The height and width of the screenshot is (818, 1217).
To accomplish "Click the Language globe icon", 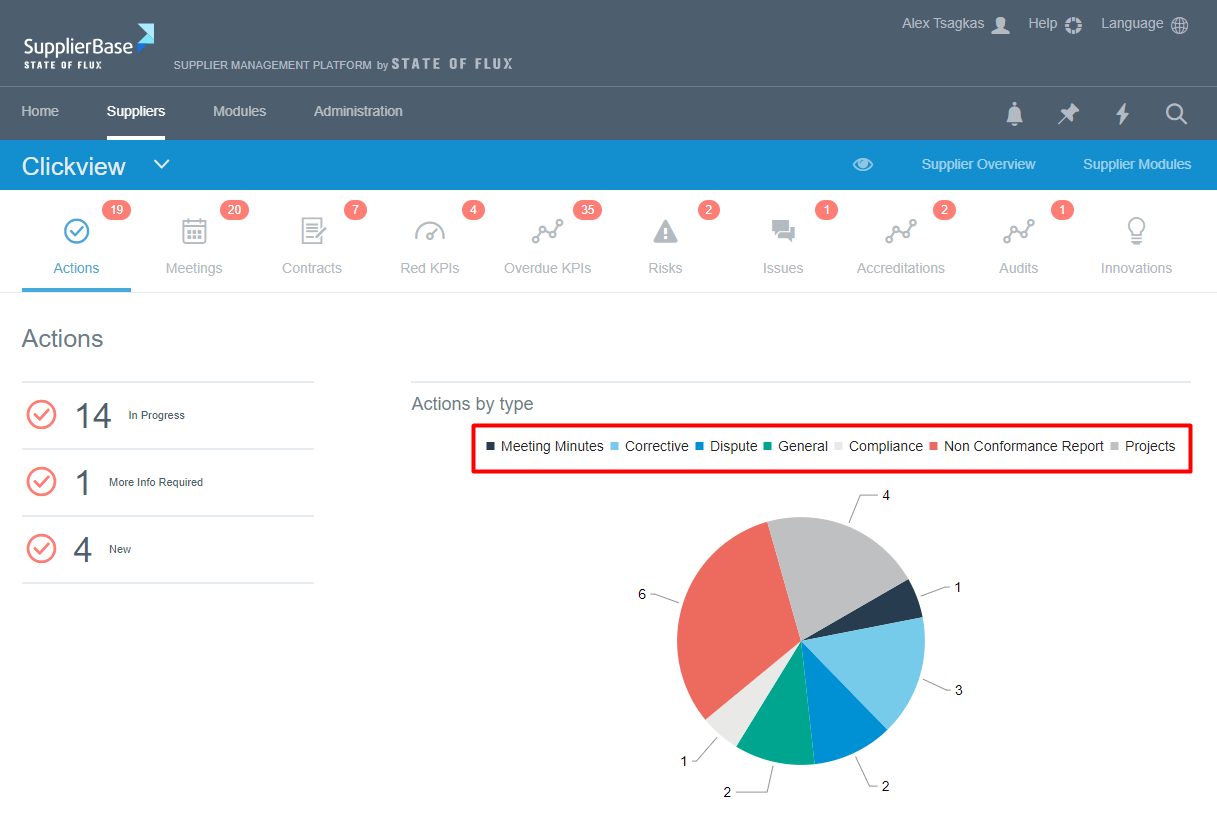I will [x=1179, y=25].
